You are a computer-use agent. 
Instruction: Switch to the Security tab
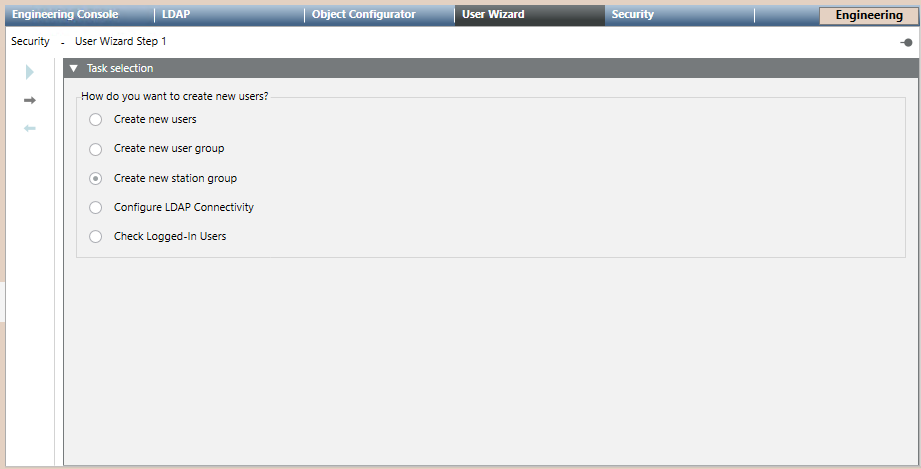pos(633,15)
